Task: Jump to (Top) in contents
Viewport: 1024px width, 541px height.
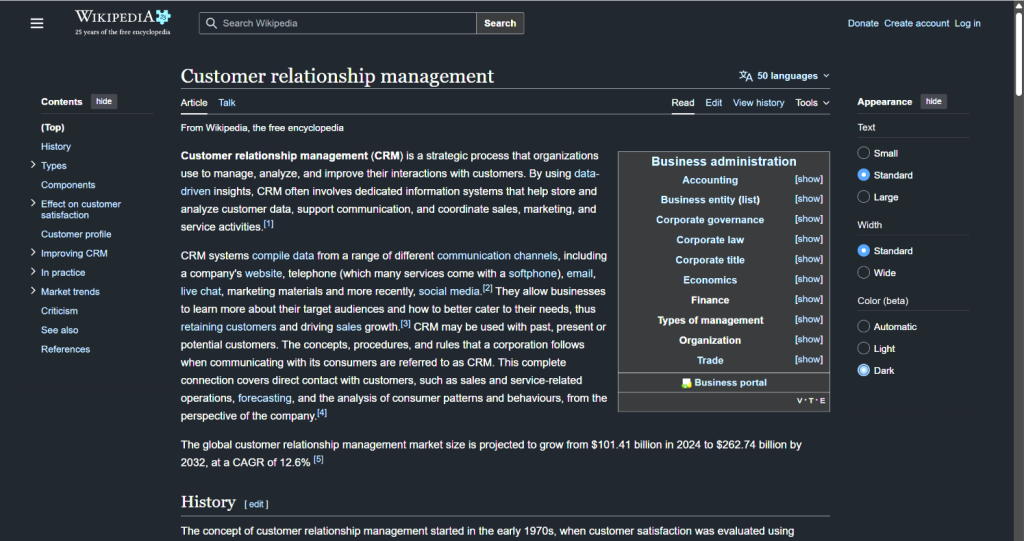Action: point(53,127)
